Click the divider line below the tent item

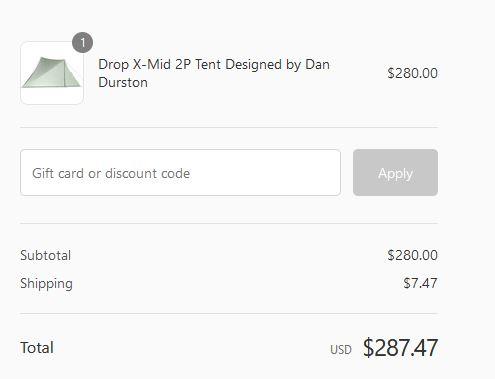coord(229,127)
